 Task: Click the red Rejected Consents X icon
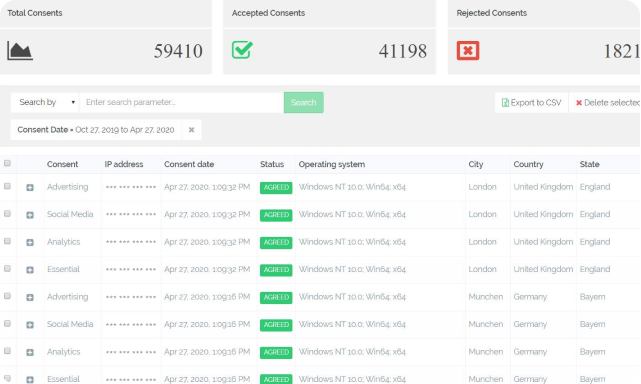(468, 51)
